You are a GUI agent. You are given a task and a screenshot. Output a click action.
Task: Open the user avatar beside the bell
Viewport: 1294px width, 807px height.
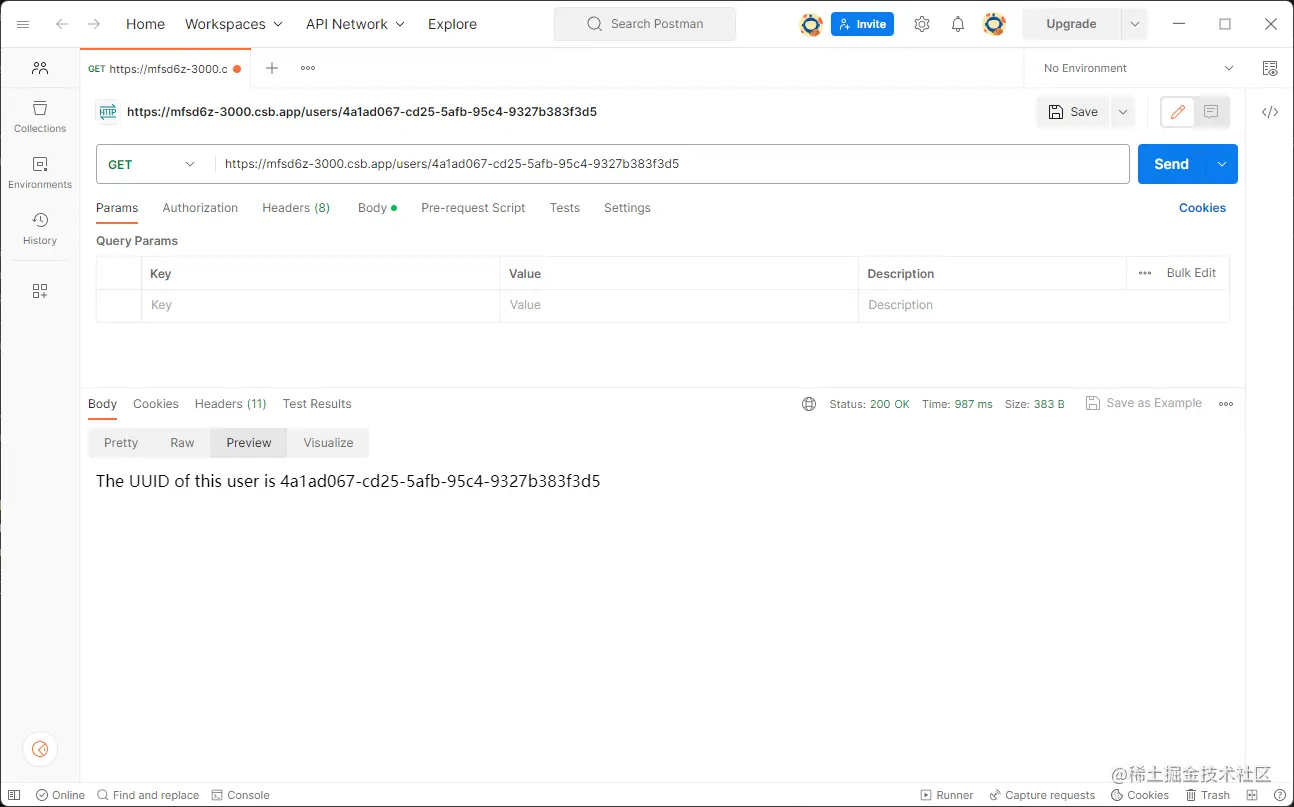point(994,24)
